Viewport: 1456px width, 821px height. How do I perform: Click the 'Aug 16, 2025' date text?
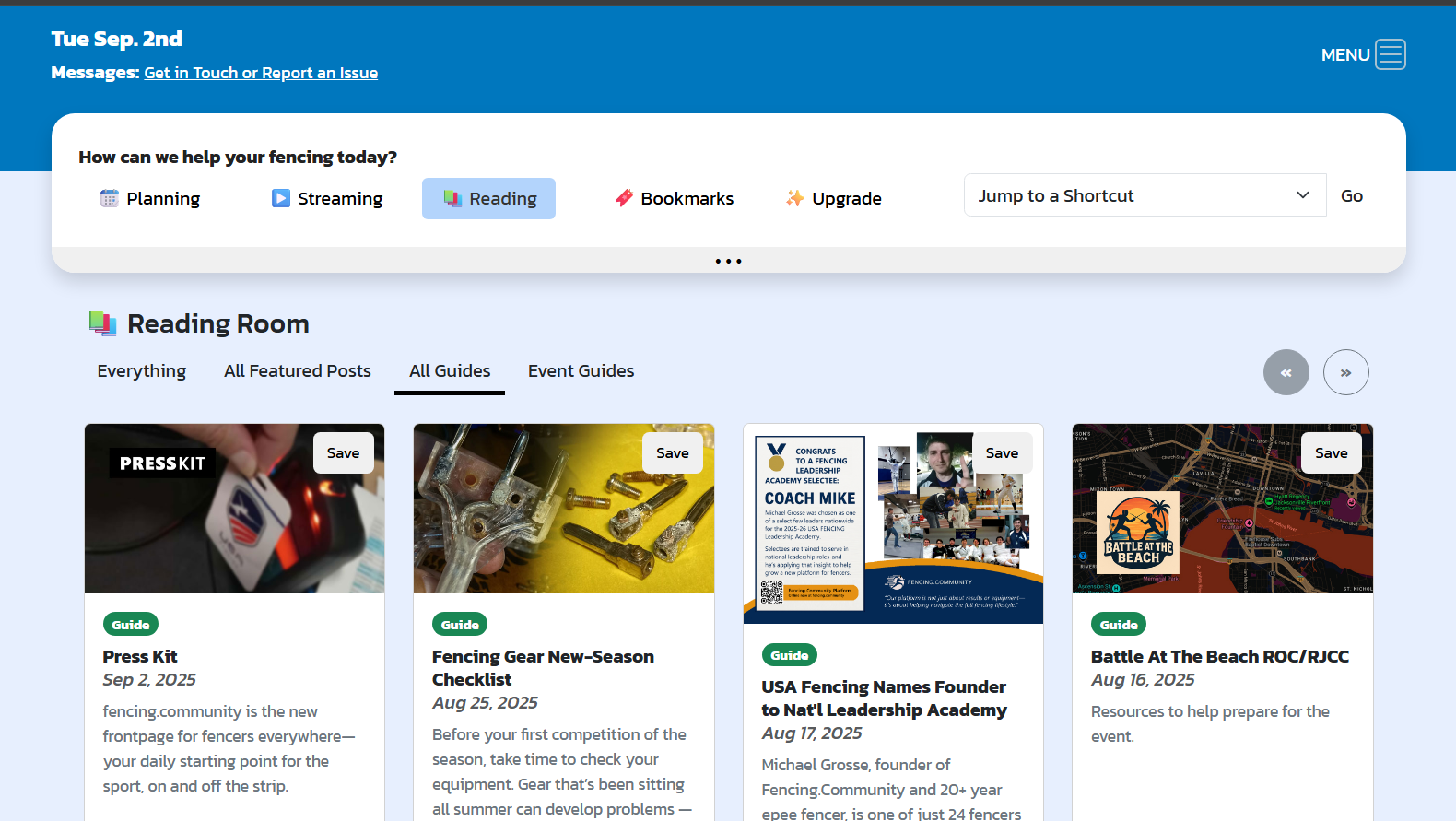pos(1143,679)
